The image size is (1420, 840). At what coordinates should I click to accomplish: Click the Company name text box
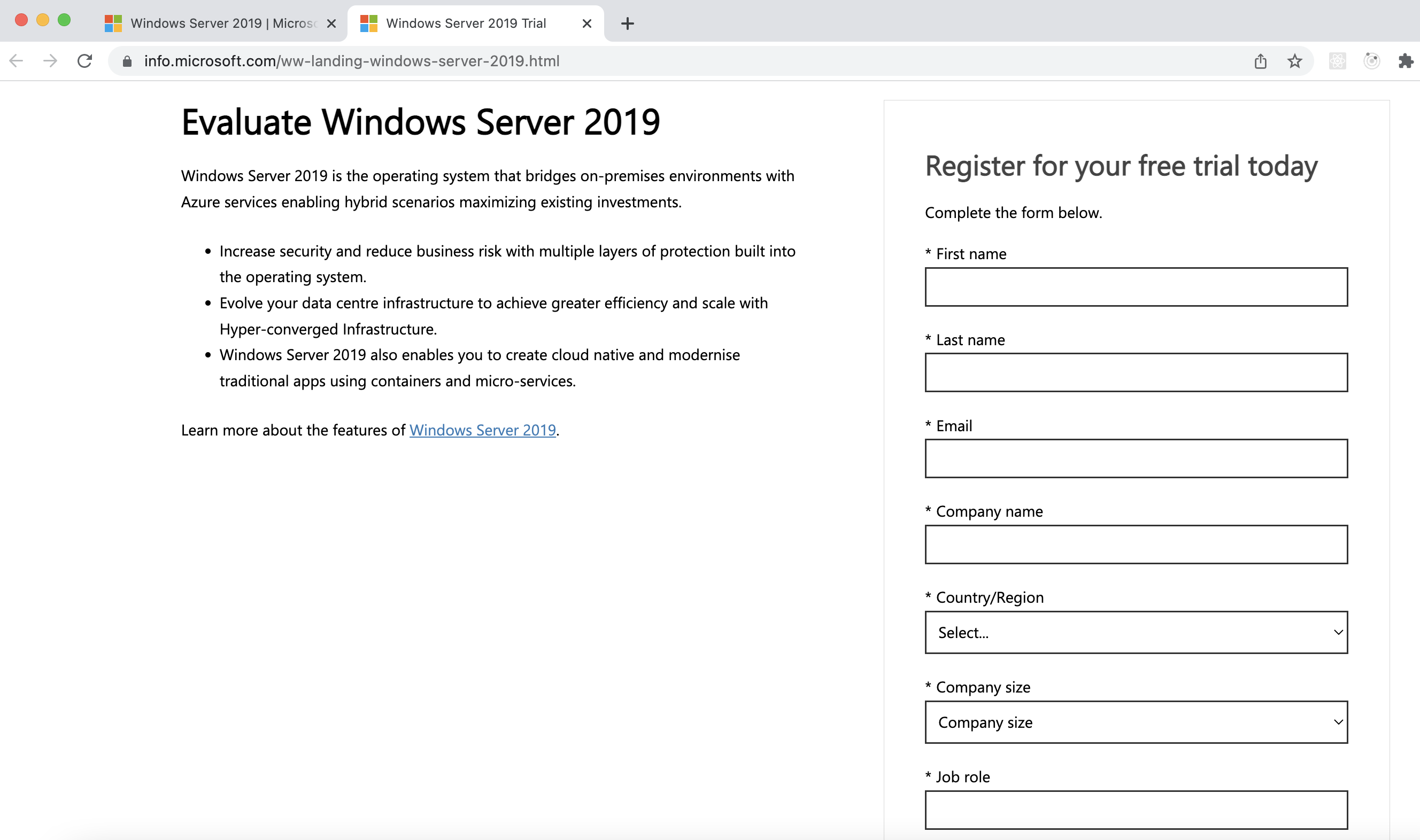1136,545
